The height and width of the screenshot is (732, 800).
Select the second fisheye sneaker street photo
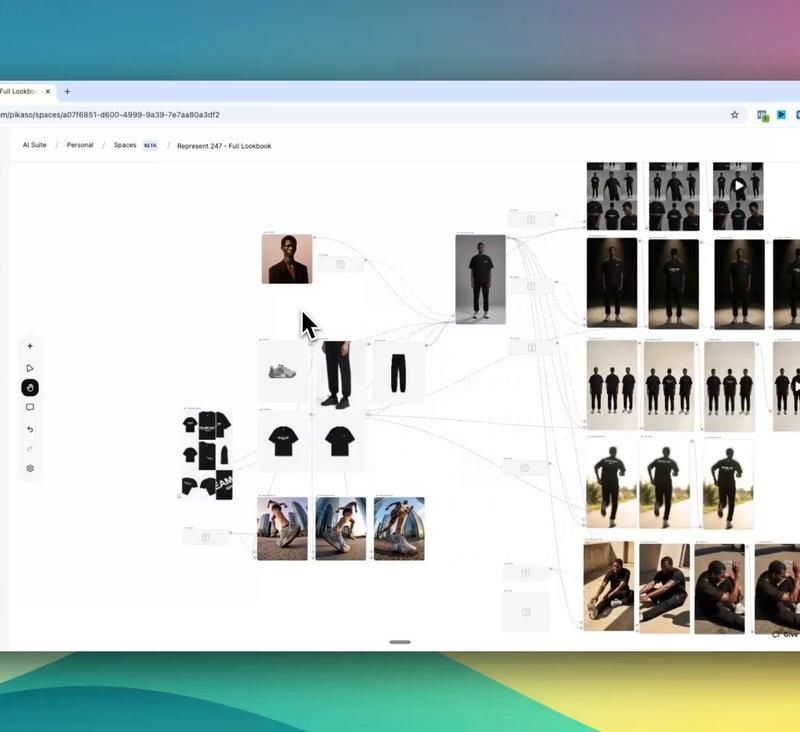[340, 528]
